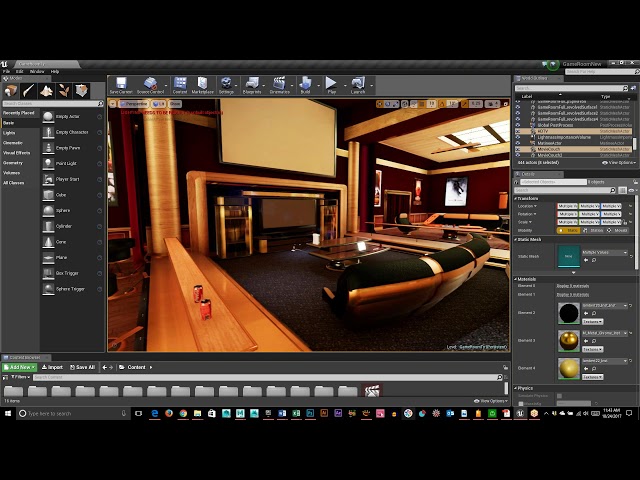Open the Settings toolbar icon

226,83
